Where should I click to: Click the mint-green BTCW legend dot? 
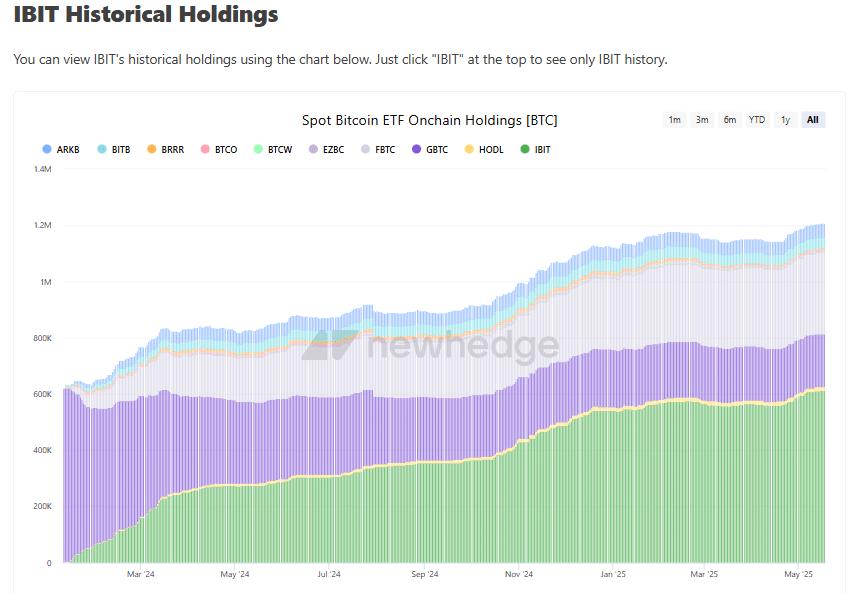(x=258, y=148)
